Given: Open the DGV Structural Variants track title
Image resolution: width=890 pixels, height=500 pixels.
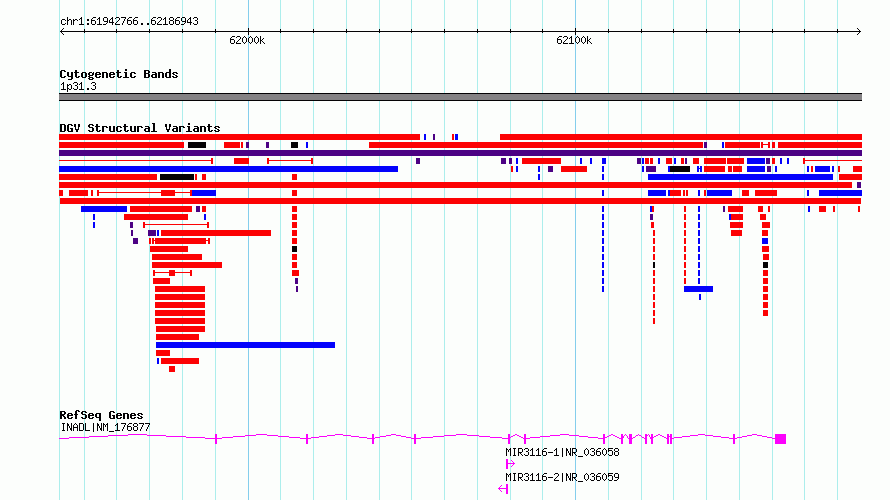Looking at the screenshot, I should 140,128.
